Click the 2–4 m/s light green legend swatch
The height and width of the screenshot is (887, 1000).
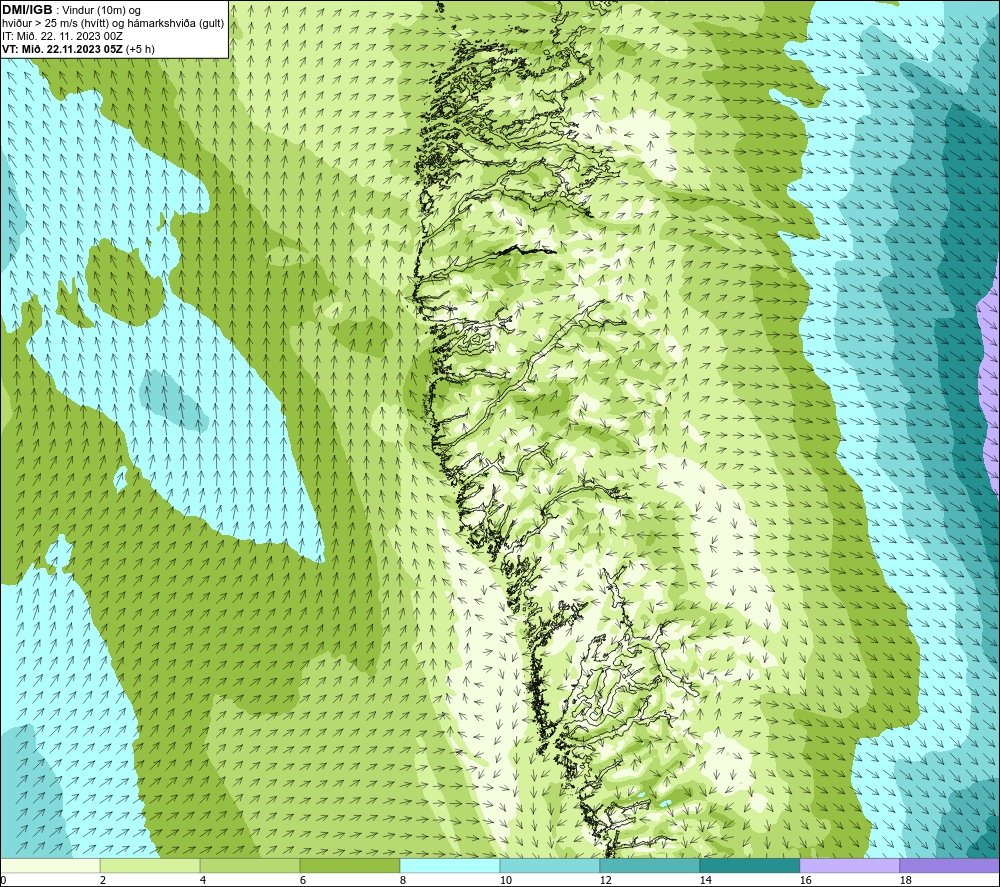tap(150, 865)
